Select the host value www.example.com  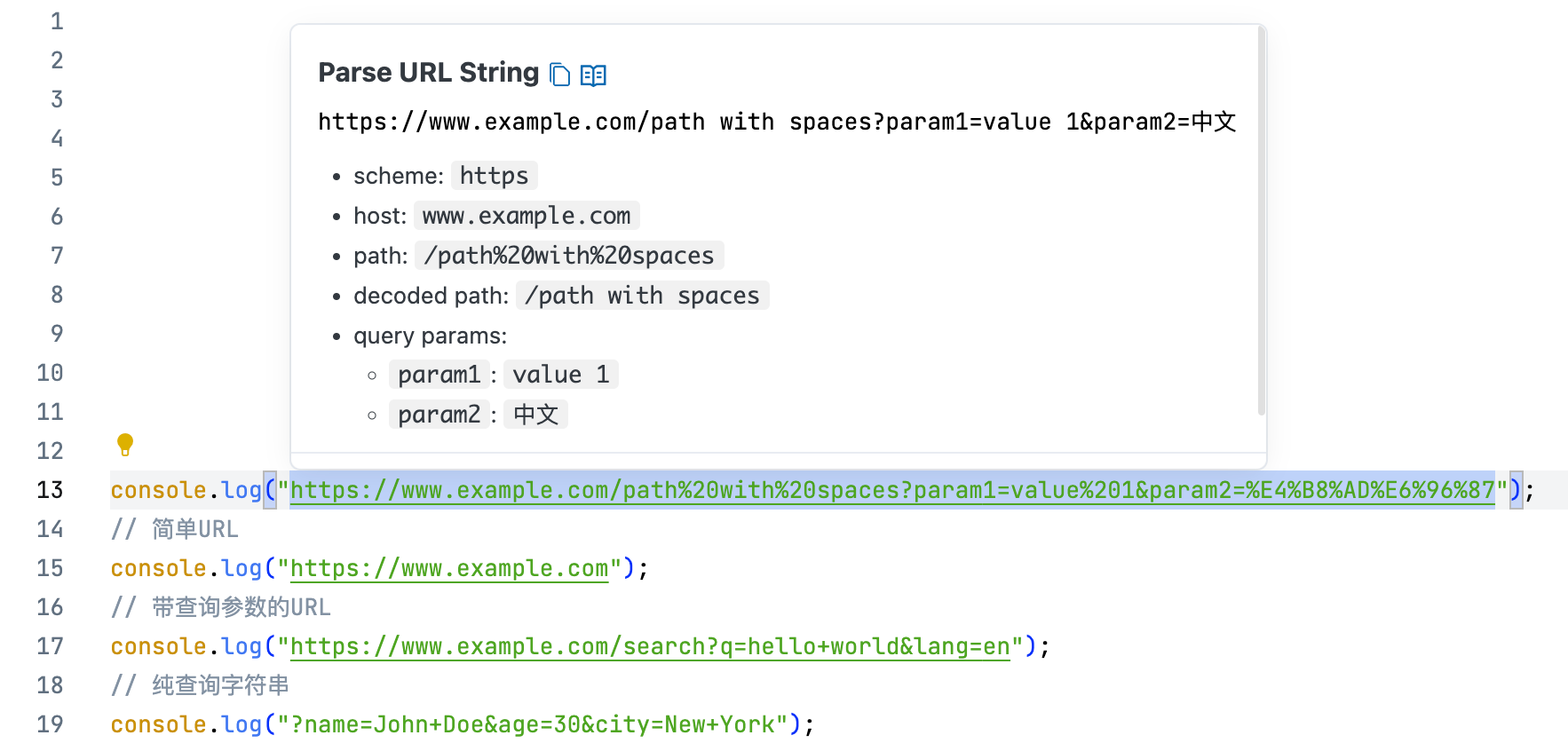(x=527, y=216)
